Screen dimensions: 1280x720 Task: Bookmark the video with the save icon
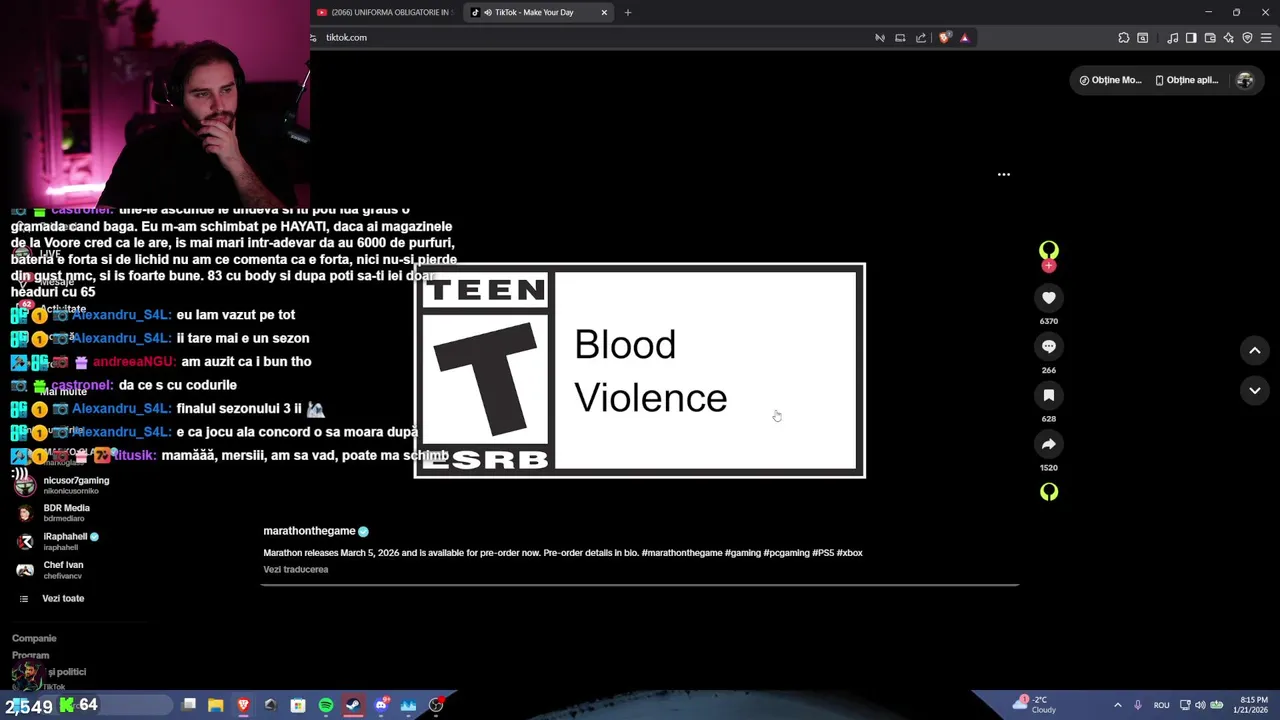pos(1049,395)
